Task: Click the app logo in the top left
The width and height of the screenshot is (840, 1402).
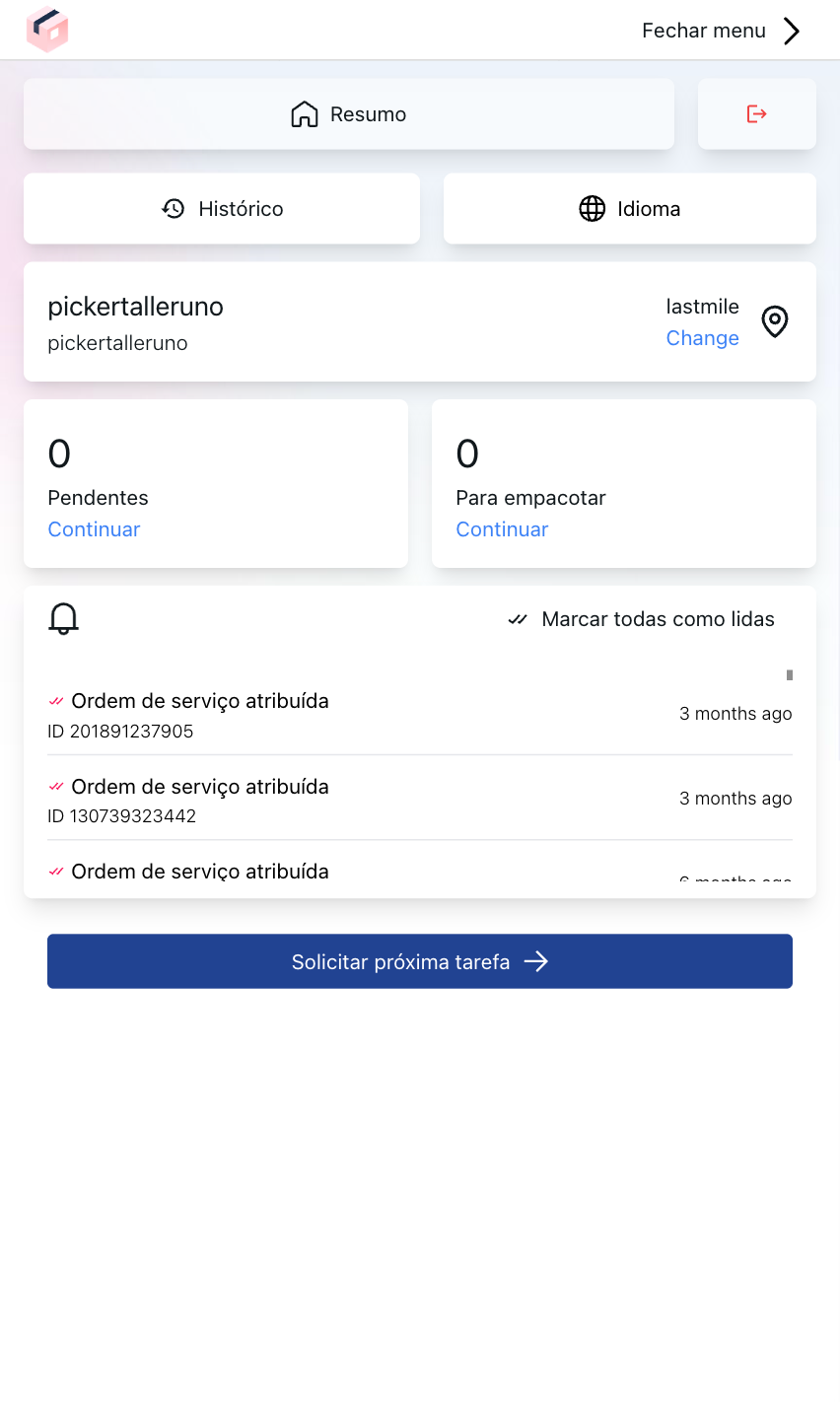Action: [x=47, y=30]
